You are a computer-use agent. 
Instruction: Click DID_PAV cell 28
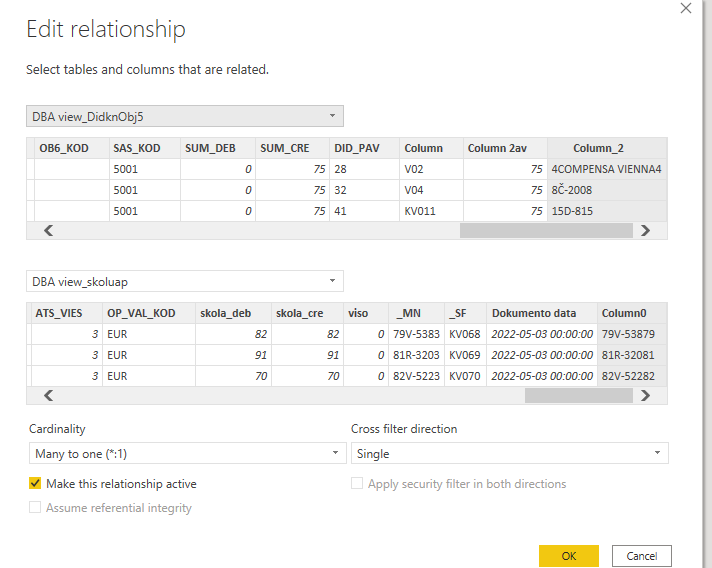coord(365,169)
